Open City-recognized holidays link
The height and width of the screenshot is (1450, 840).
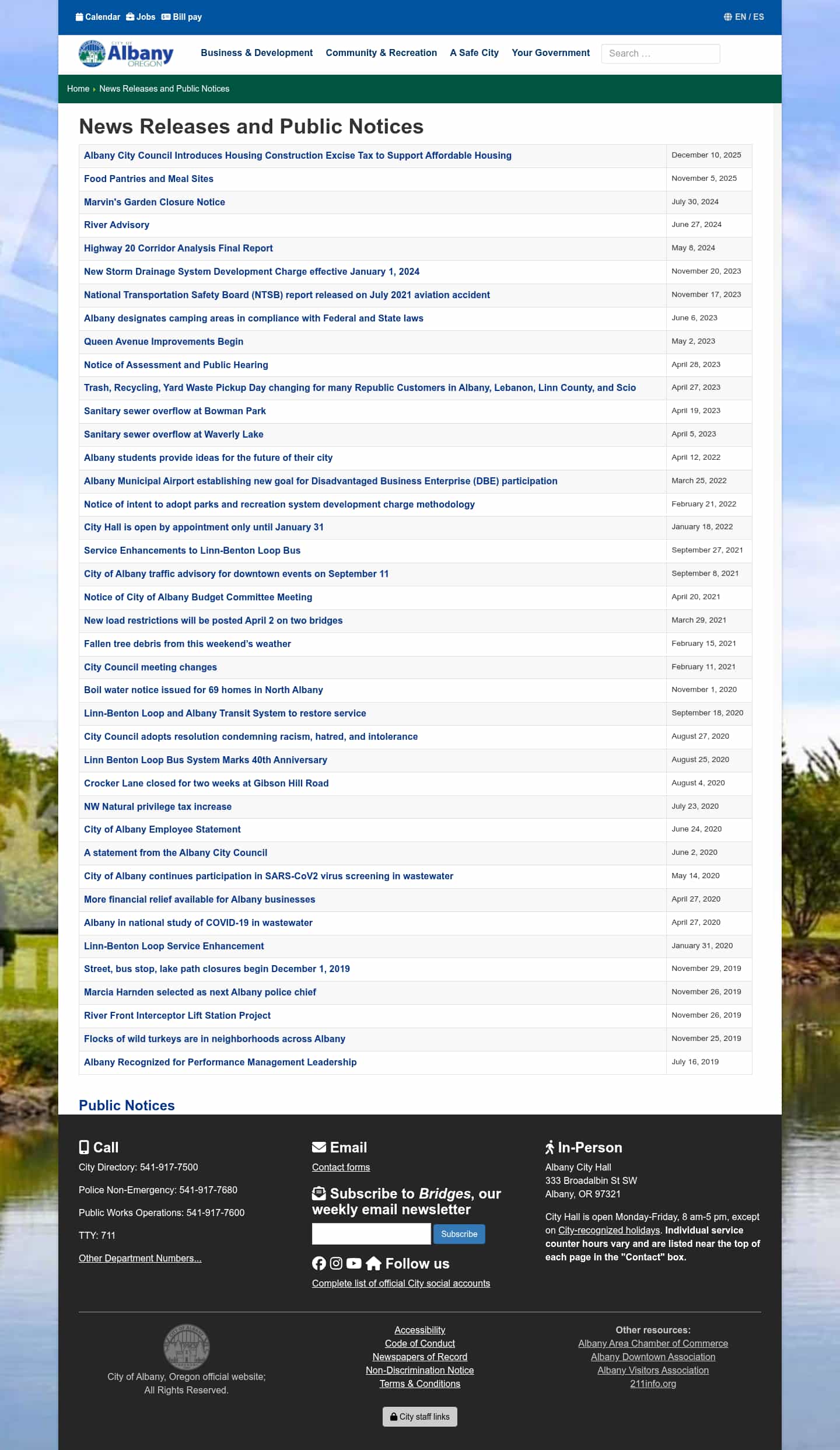(x=609, y=1230)
